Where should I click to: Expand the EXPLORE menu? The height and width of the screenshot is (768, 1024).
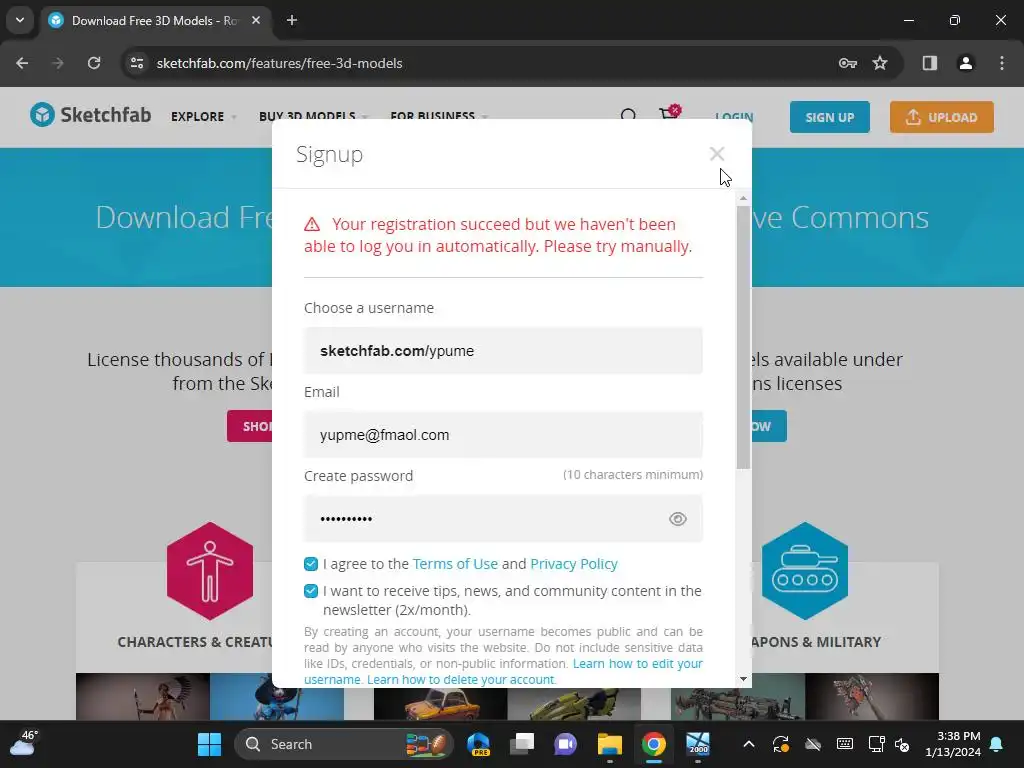tap(203, 116)
